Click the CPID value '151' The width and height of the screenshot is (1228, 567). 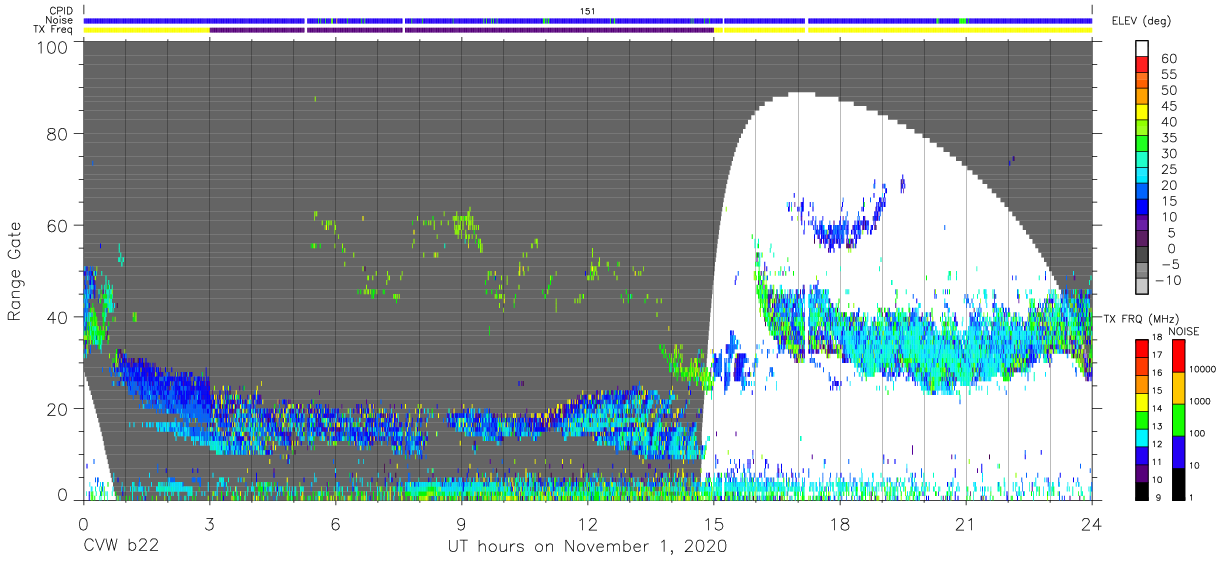[x=588, y=11]
